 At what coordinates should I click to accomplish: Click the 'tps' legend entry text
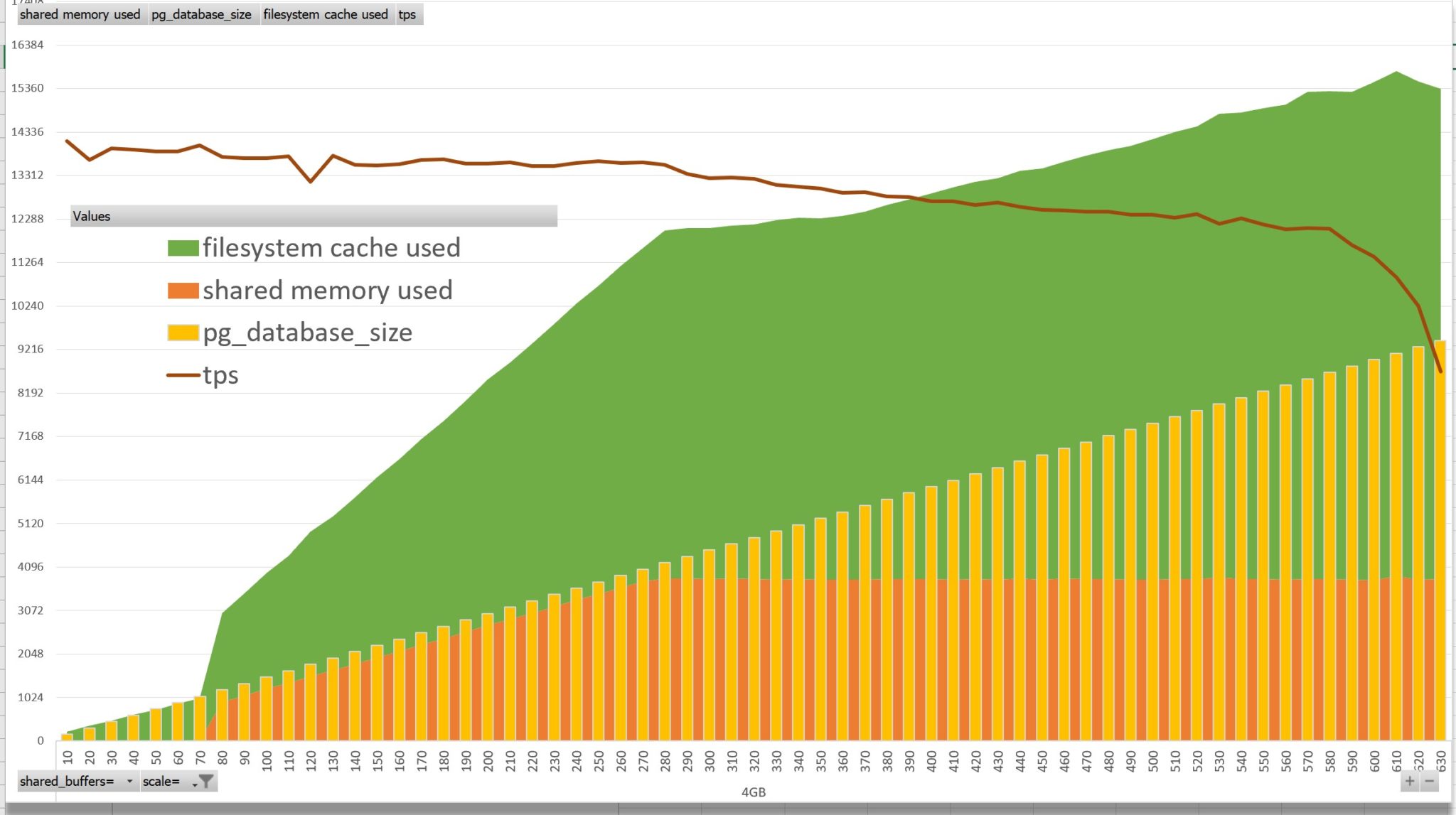(x=220, y=375)
